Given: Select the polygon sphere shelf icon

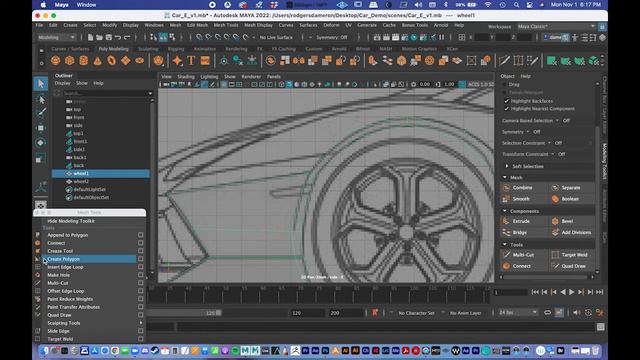Looking at the screenshot, I should coord(56,61).
